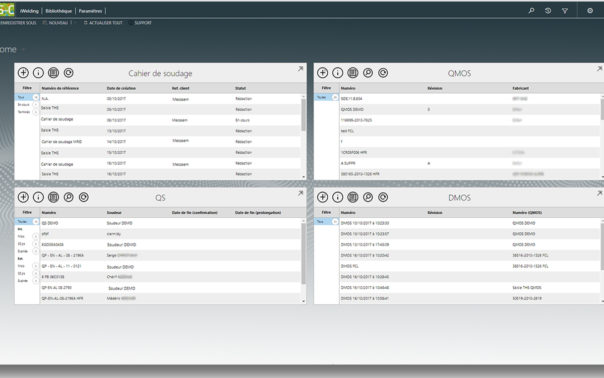Select the DMOS FCL row in DMOS panel
This screenshot has width=604, height=378.
point(470,266)
